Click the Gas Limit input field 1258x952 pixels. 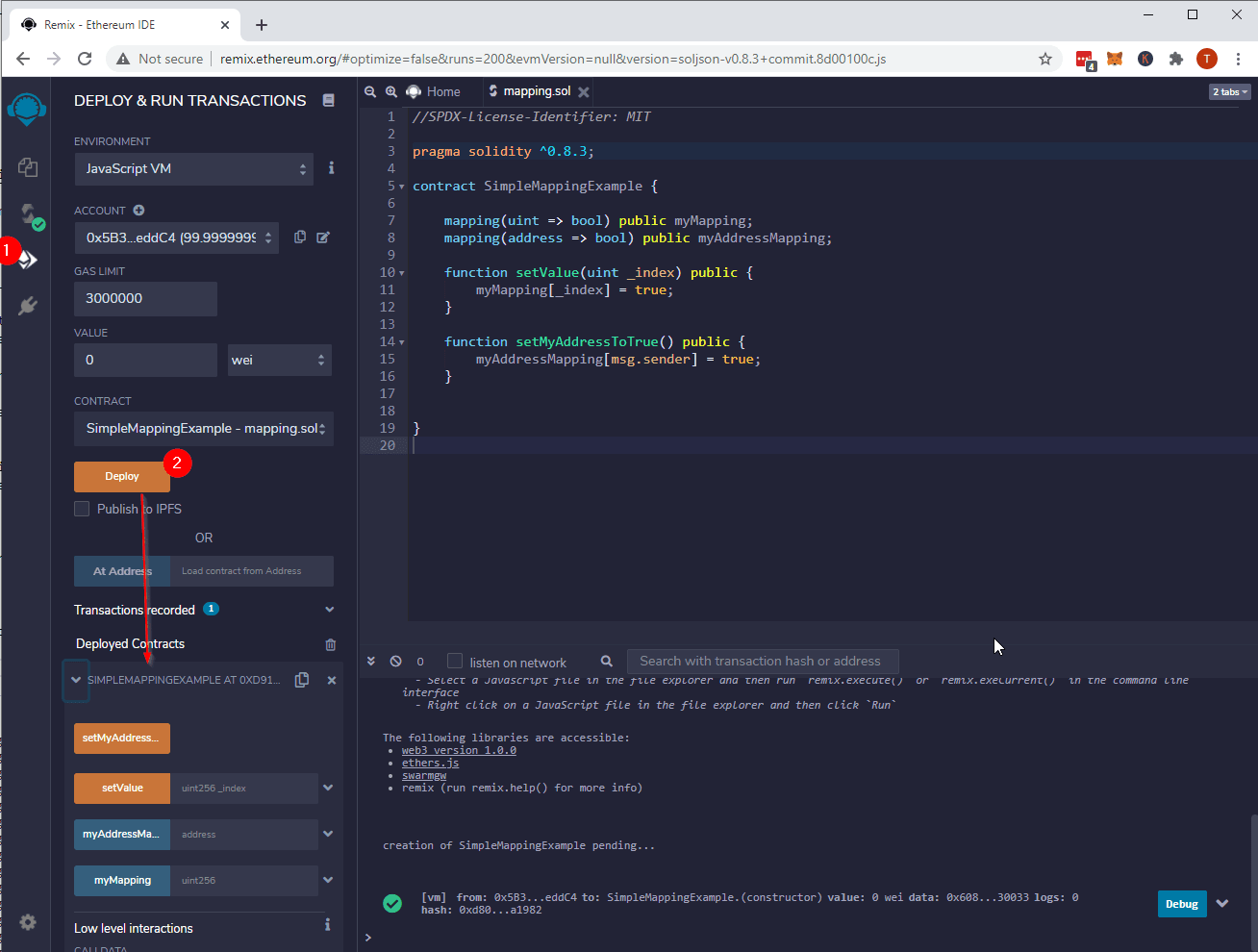coord(145,299)
